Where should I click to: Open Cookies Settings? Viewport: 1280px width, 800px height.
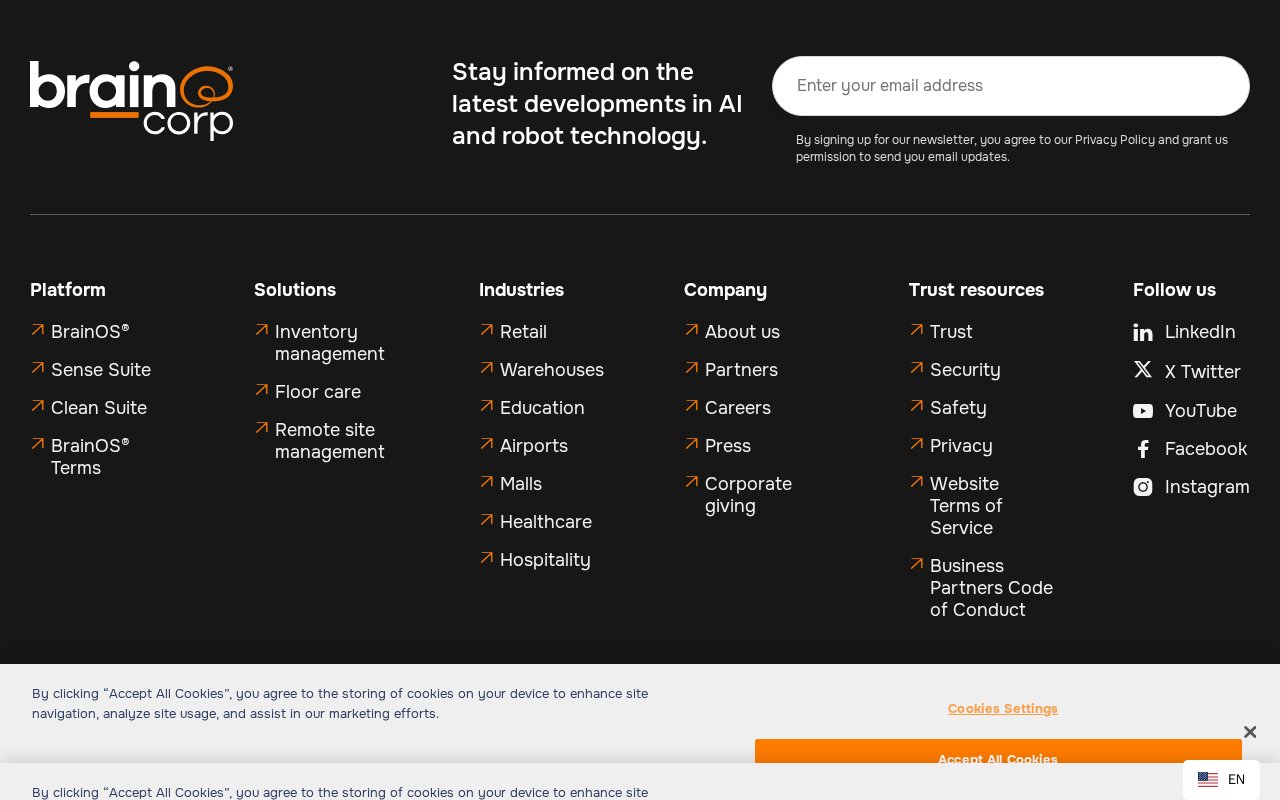[1003, 708]
